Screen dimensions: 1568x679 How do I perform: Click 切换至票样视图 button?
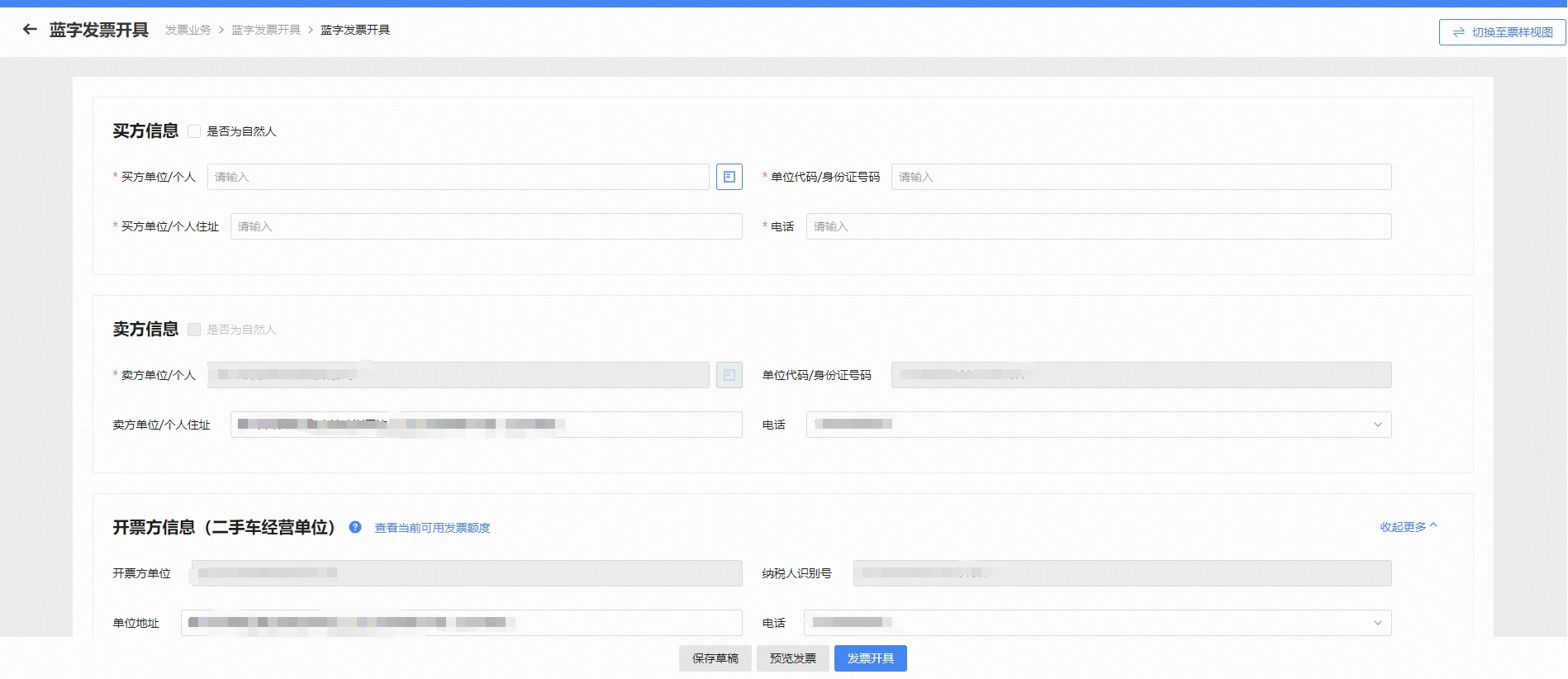coord(1502,32)
